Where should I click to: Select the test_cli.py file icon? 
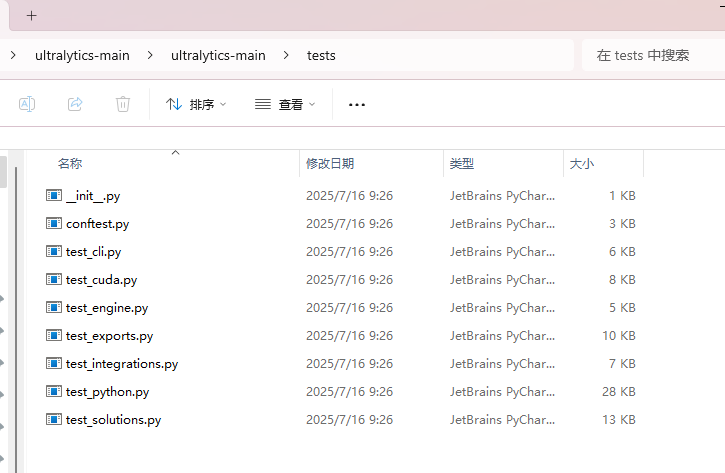54,252
